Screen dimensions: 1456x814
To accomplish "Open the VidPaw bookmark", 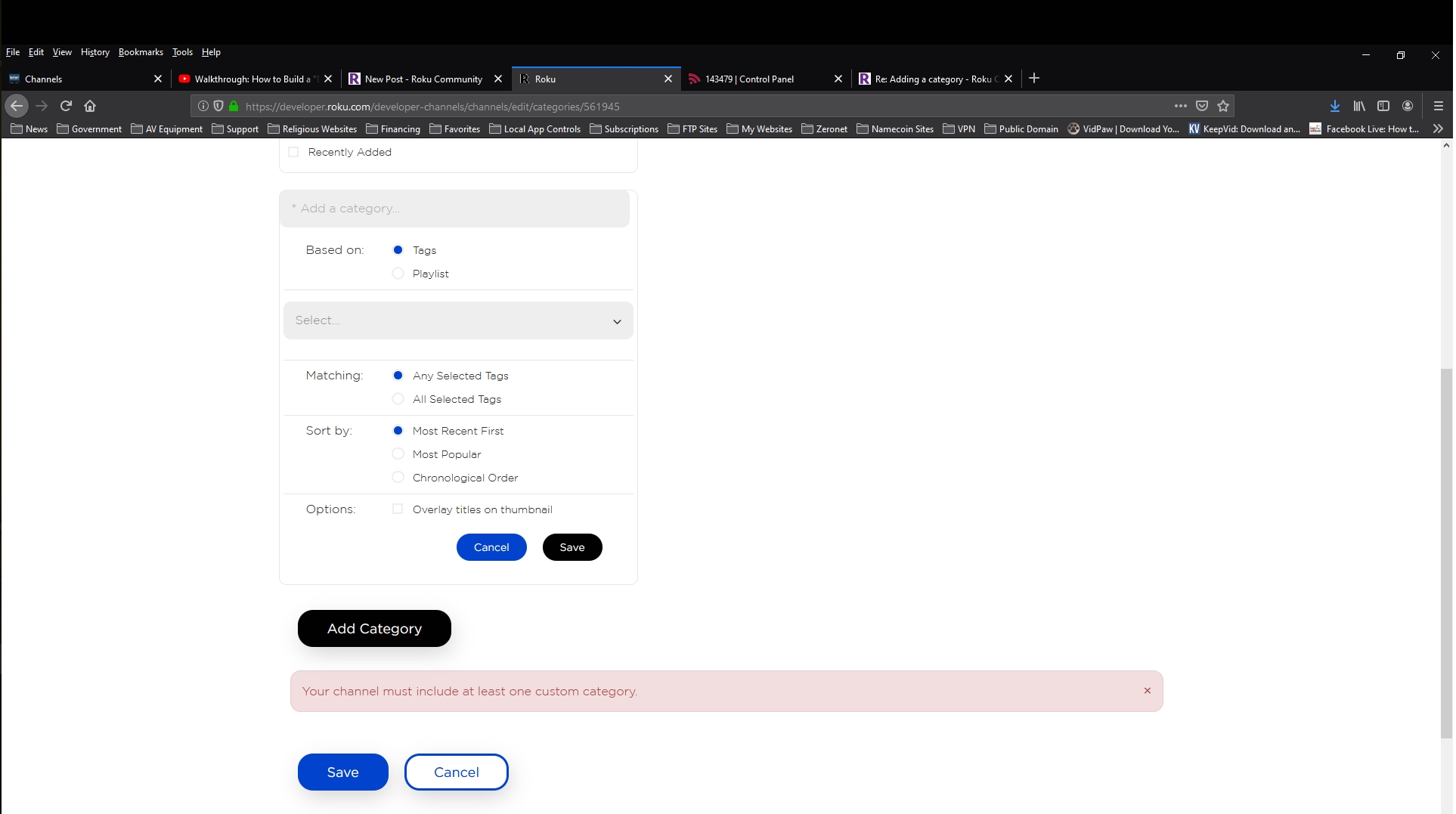I will (x=1123, y=128).
